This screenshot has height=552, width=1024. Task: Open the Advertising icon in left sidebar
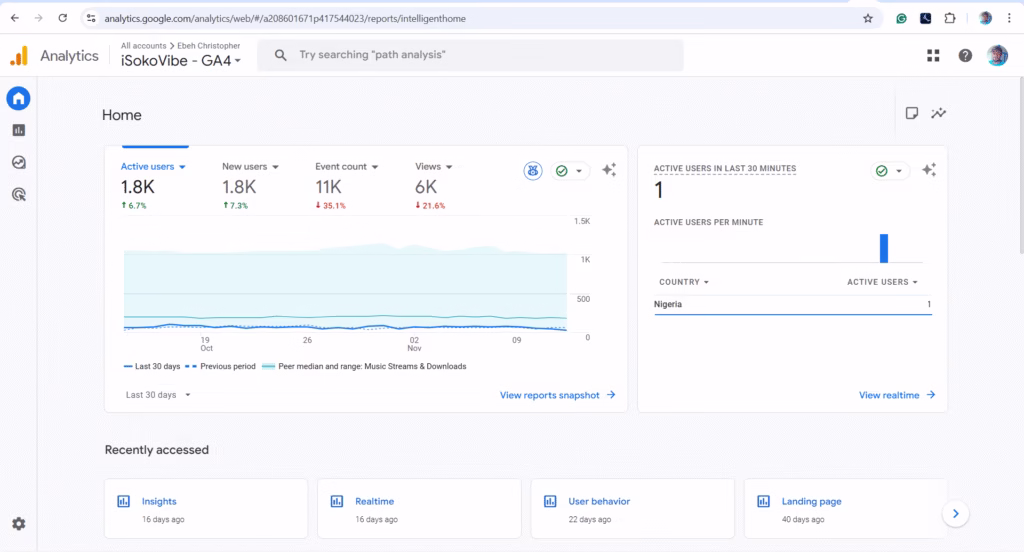point(18,194)
